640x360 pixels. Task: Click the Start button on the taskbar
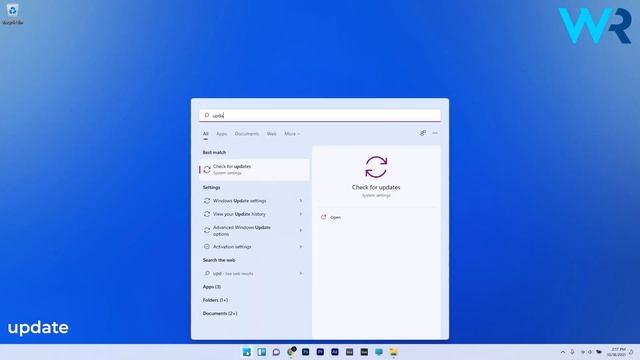tap(247, 352)
